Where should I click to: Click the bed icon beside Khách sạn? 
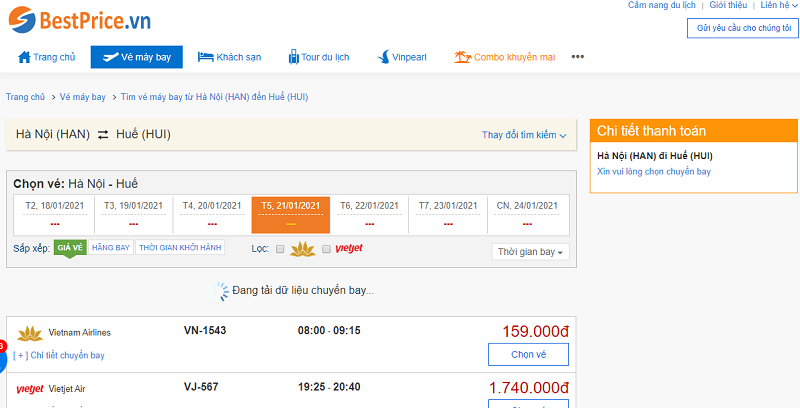205,57
